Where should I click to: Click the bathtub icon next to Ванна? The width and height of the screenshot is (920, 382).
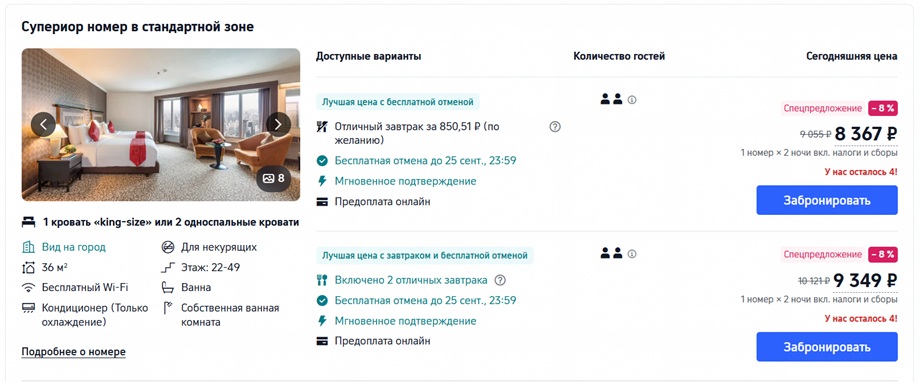(x=168, y=288)
